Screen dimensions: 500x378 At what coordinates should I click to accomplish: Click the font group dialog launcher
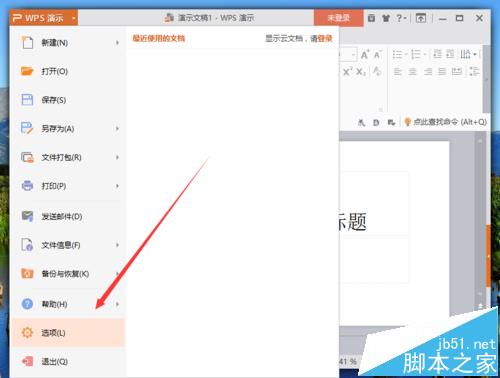[380, 109]
